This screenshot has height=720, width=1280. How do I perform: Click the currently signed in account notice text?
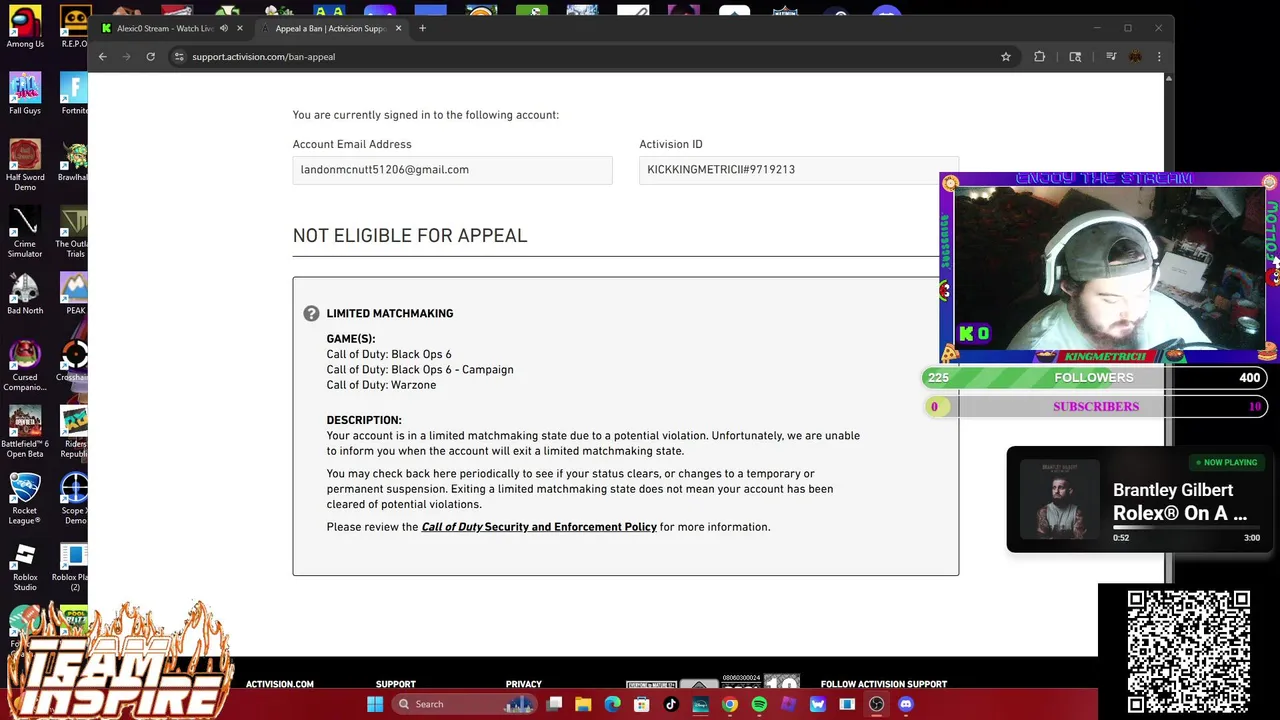coord(426,115)
